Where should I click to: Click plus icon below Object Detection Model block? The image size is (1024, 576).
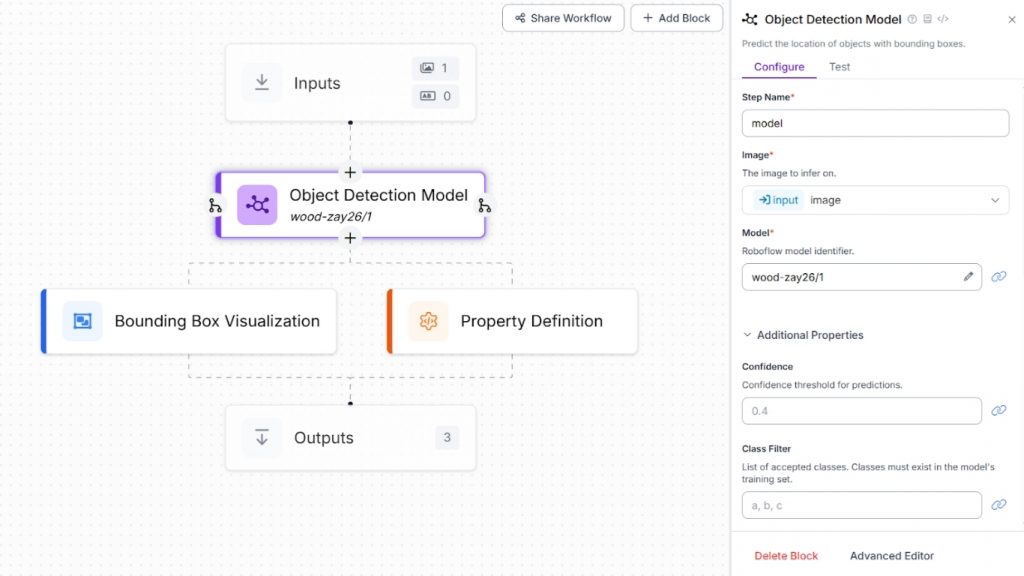pyautogui.click(x=350, y=238)
